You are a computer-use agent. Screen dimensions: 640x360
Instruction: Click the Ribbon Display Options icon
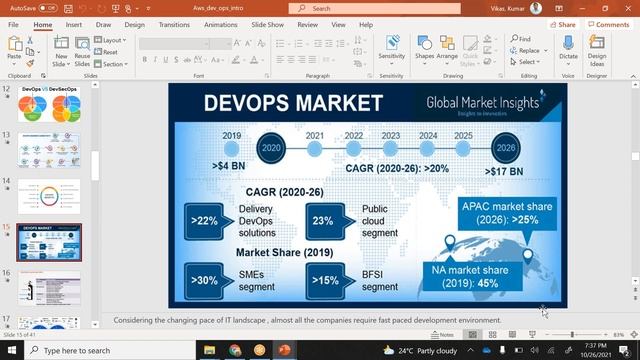(559, 8)
